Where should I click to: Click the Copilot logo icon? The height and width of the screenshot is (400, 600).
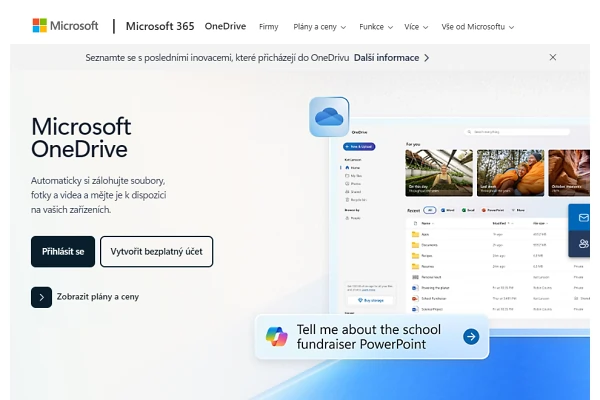click(277, 336)
